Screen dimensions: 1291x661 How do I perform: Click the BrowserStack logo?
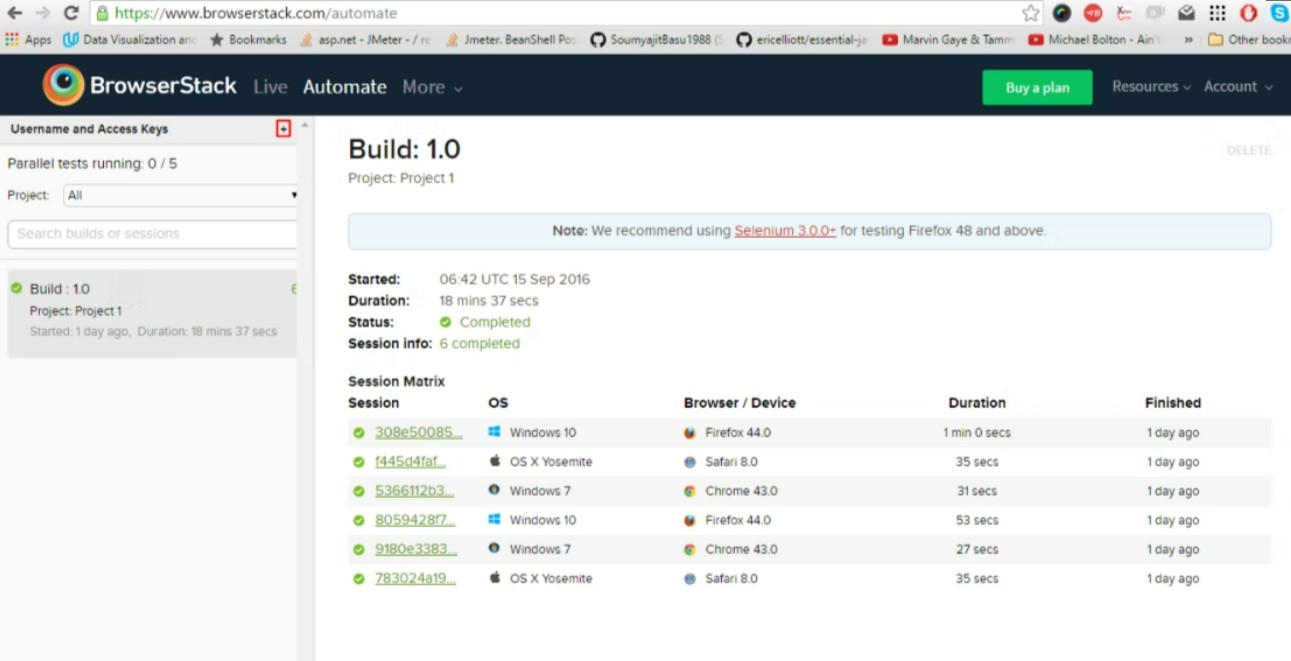pos(140,86)
